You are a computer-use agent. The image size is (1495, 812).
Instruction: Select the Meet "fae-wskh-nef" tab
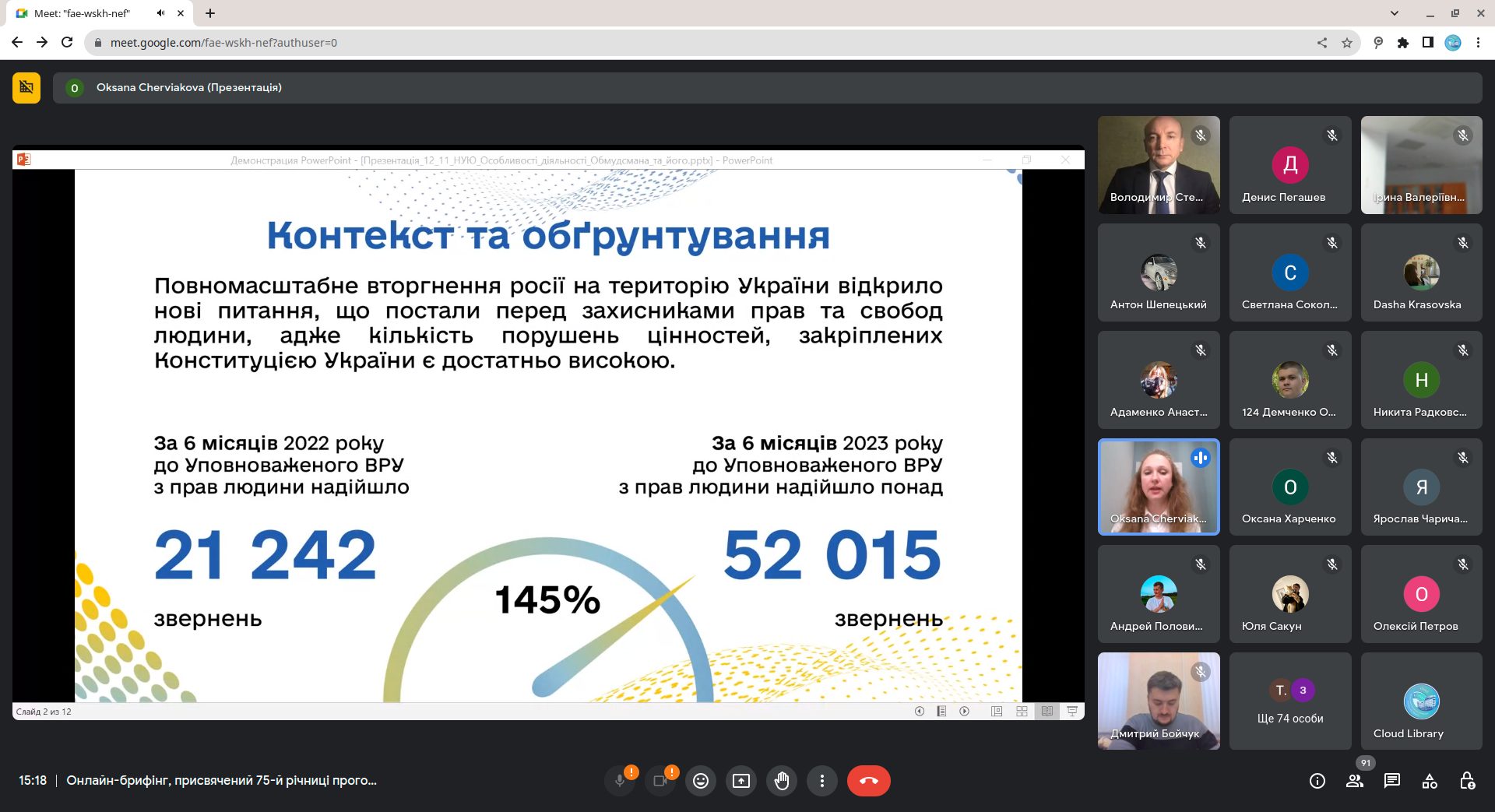click(x=86, y=13)
